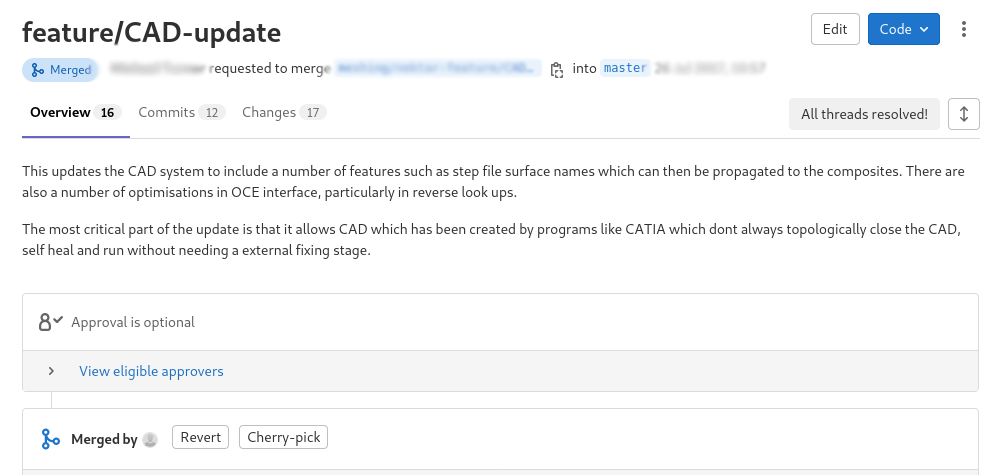Viewport: 996px width, 475px height.
Task: Open the vertical ellipsis actions menu
Action: coord(964,29)
